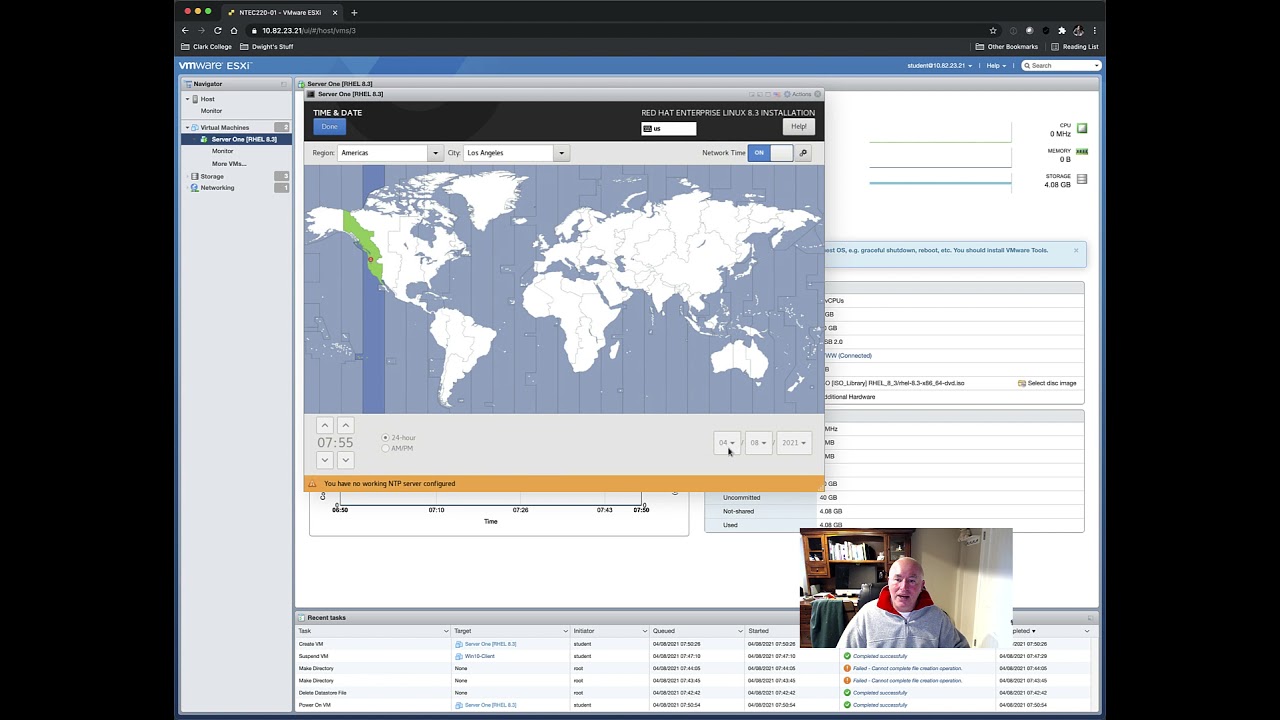This screenshot has width=1280, height=720.
Task: Decrease hours with the down arrow
Action: tap(324, 460)
